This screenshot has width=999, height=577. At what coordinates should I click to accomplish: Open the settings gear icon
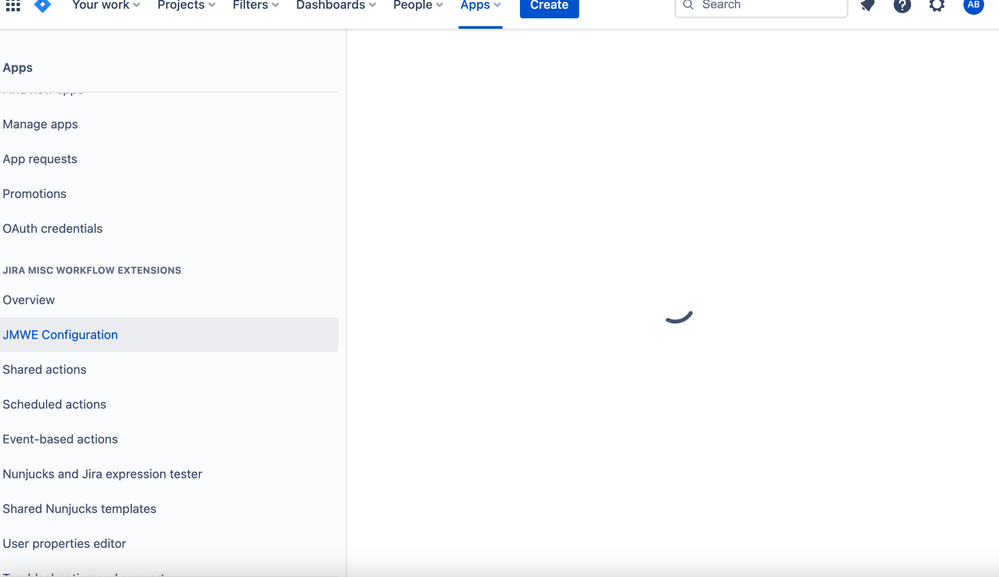(937, 6)
